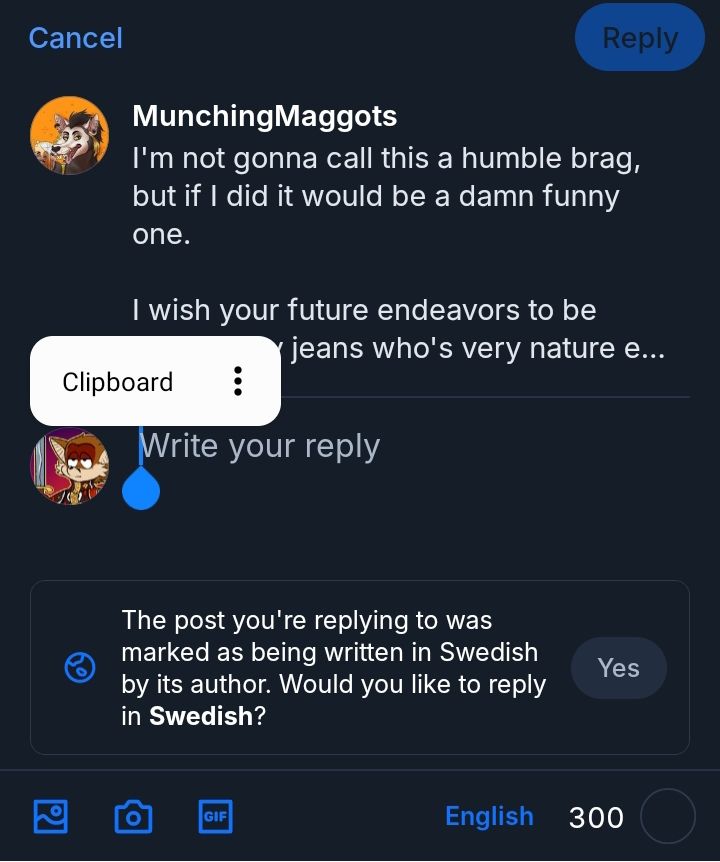Image resolution: width=720 pixels, height=862 pixels.
Task: Tap MunchingMaggots' wolf avatar
Action: (x=69, y=135)
